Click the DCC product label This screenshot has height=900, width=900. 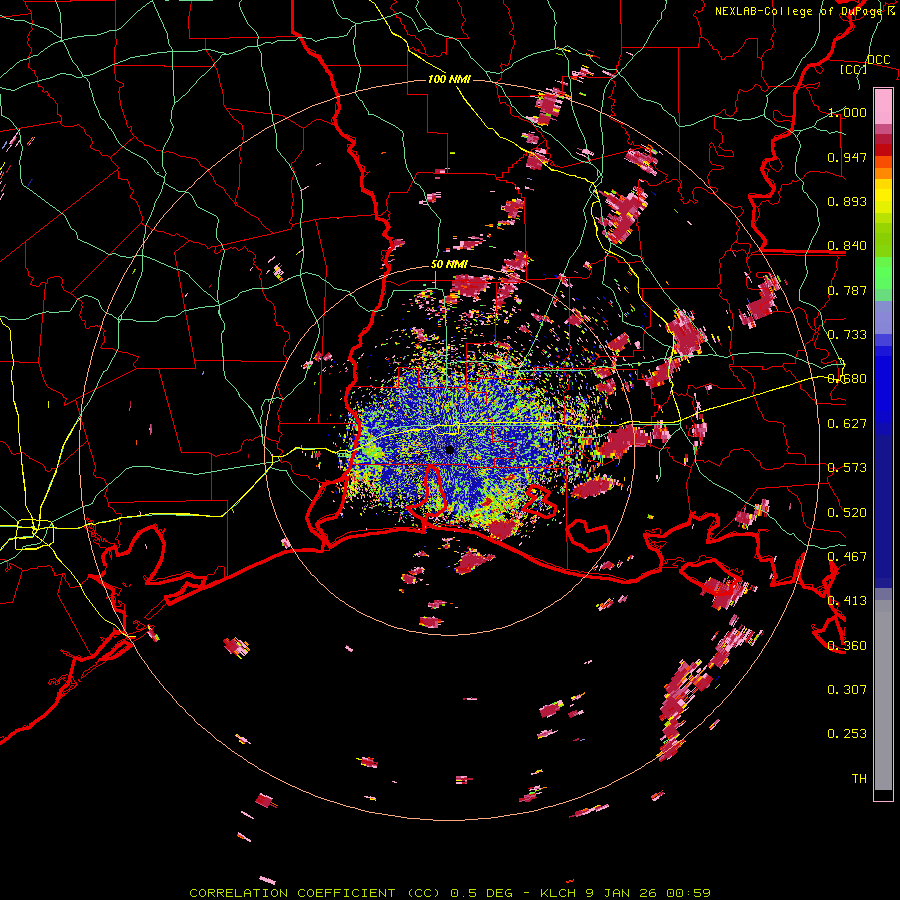pos(879,60)
